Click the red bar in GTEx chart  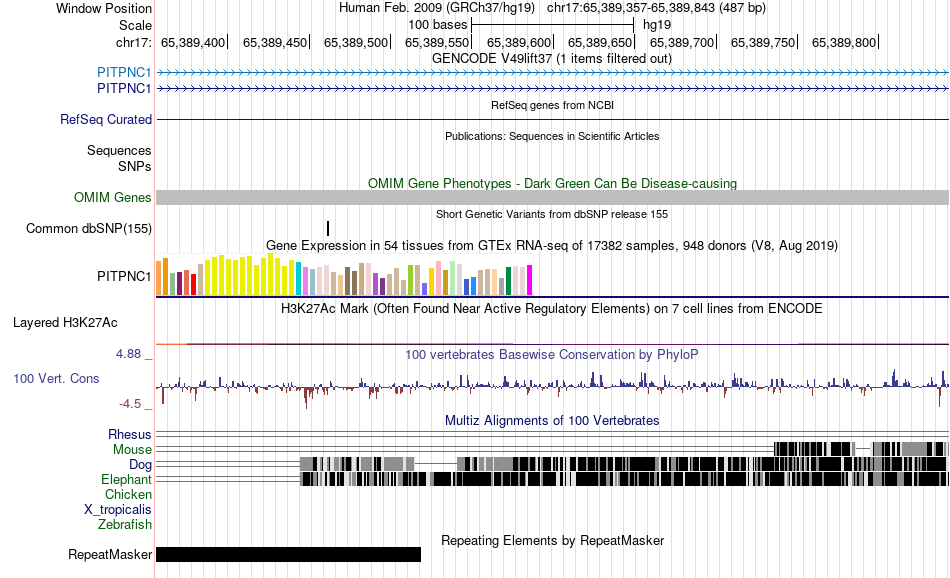193,285
